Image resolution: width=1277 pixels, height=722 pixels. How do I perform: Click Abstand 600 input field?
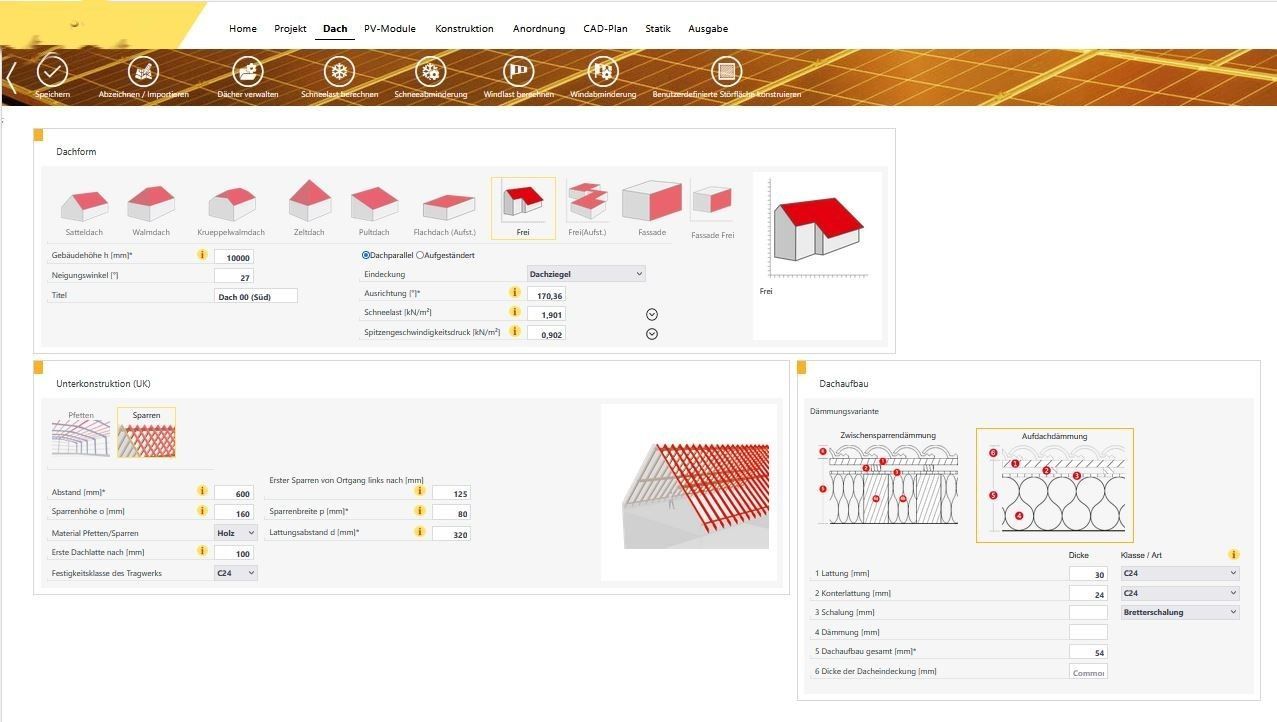point(234,493)
